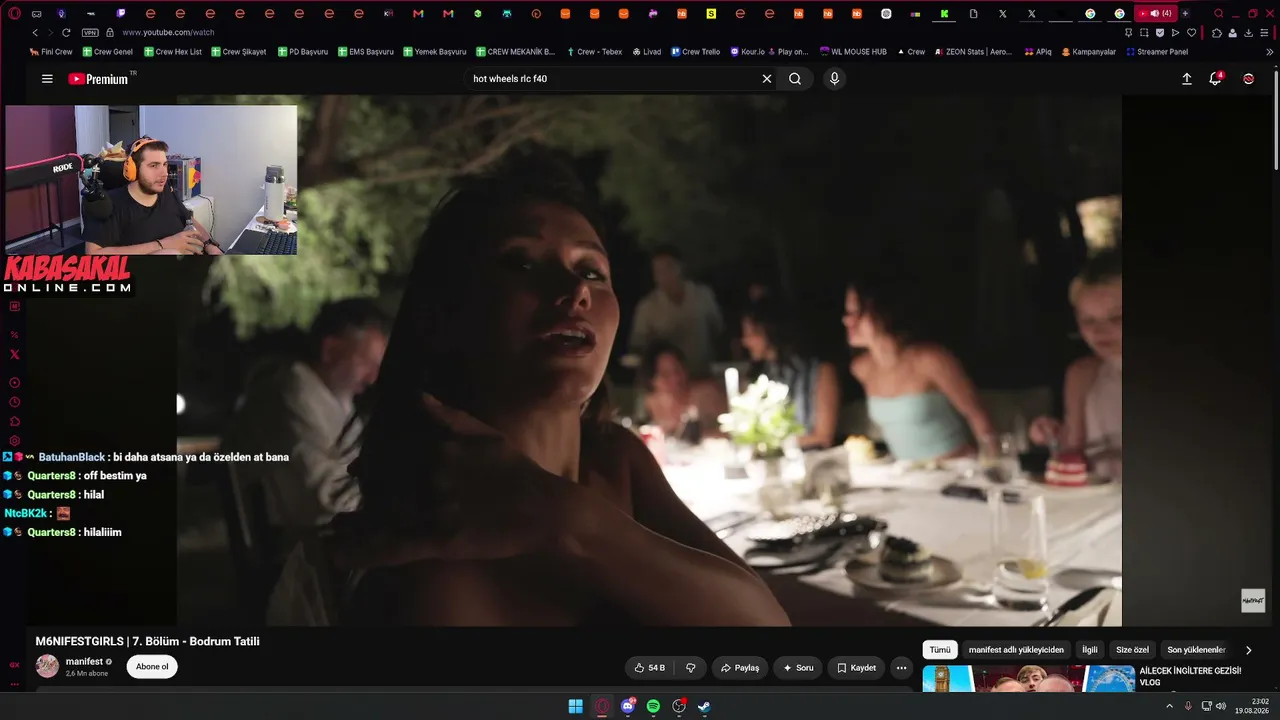Viewport: 1280px width, 720px height.
Task: Open the Crew Şikayet bookmark
Action: tap(238, 52)
